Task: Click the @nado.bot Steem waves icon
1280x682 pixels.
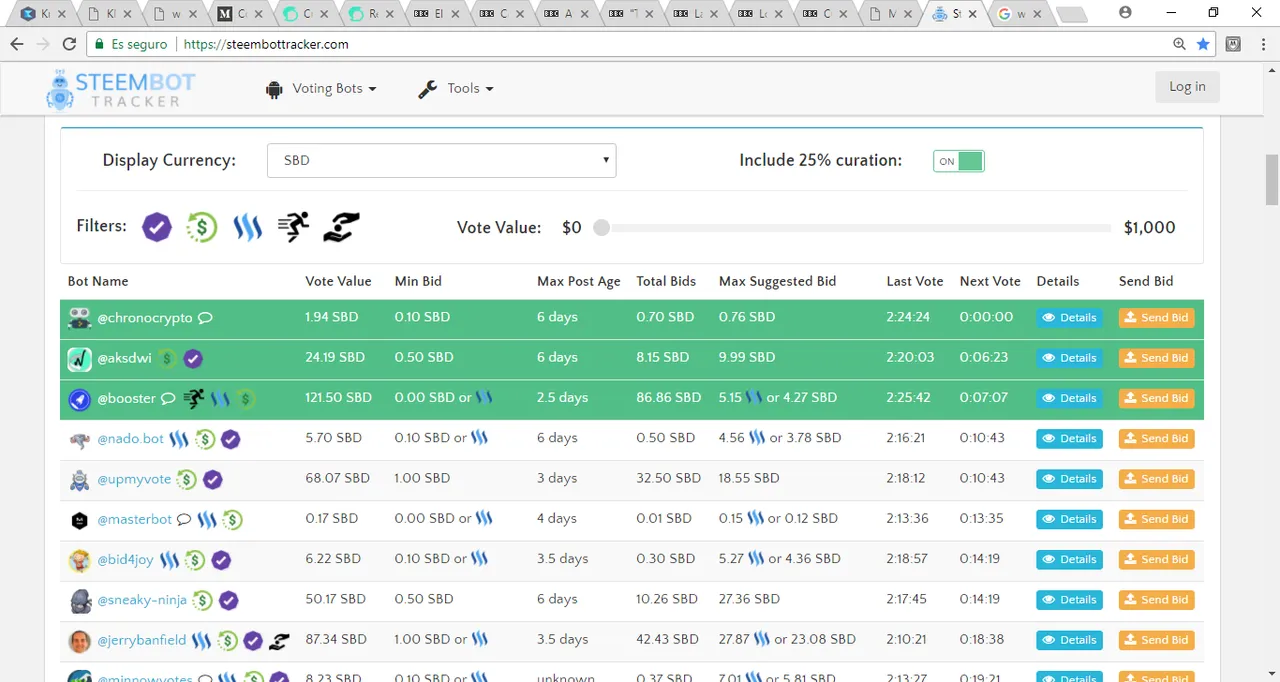Action: point(179,439)
